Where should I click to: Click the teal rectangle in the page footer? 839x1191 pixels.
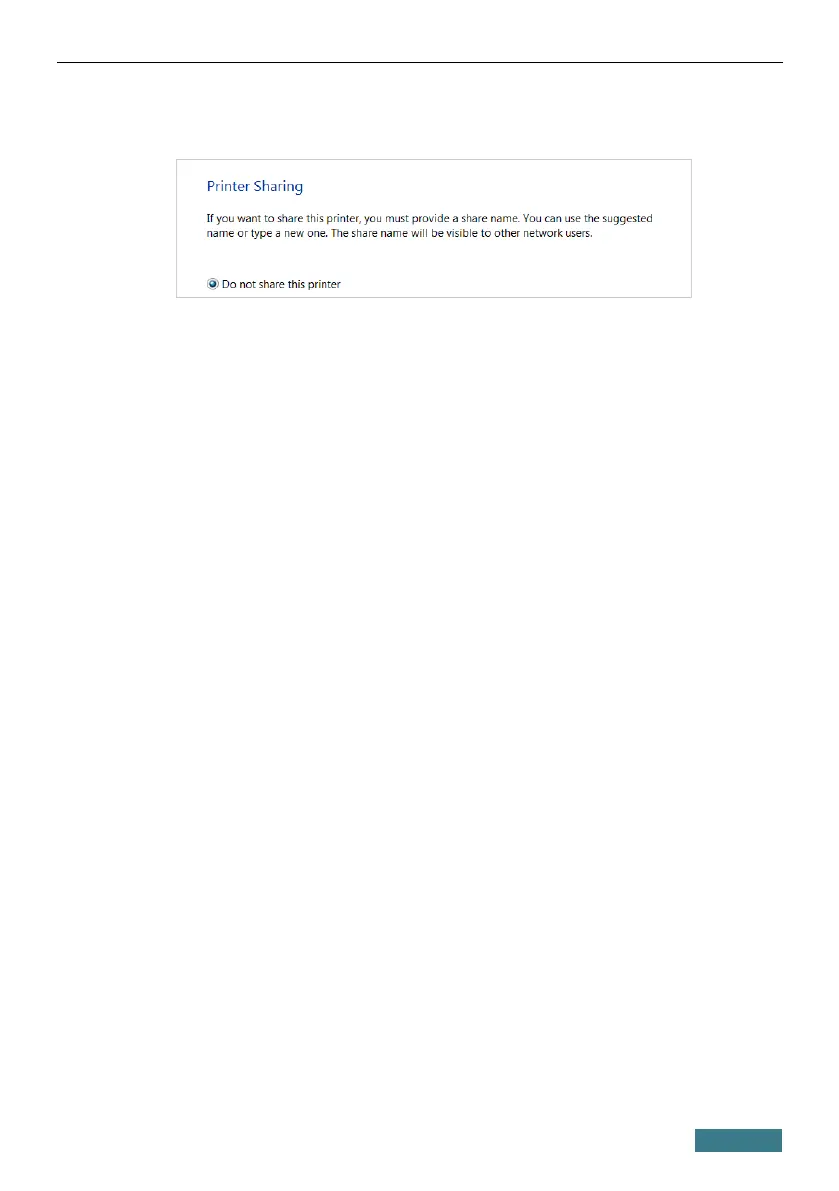tap(738, 1140)
